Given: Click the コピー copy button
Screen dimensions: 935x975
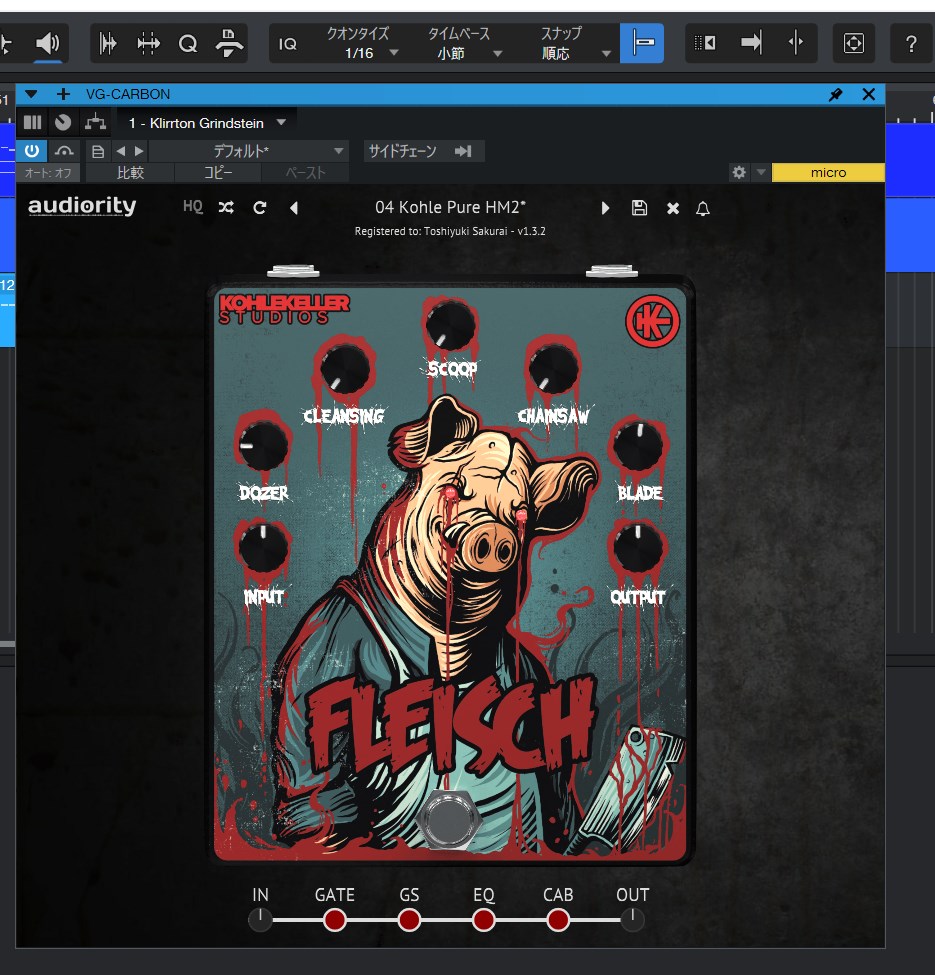Looking at the screenshot, I should [x=218, y=173].
